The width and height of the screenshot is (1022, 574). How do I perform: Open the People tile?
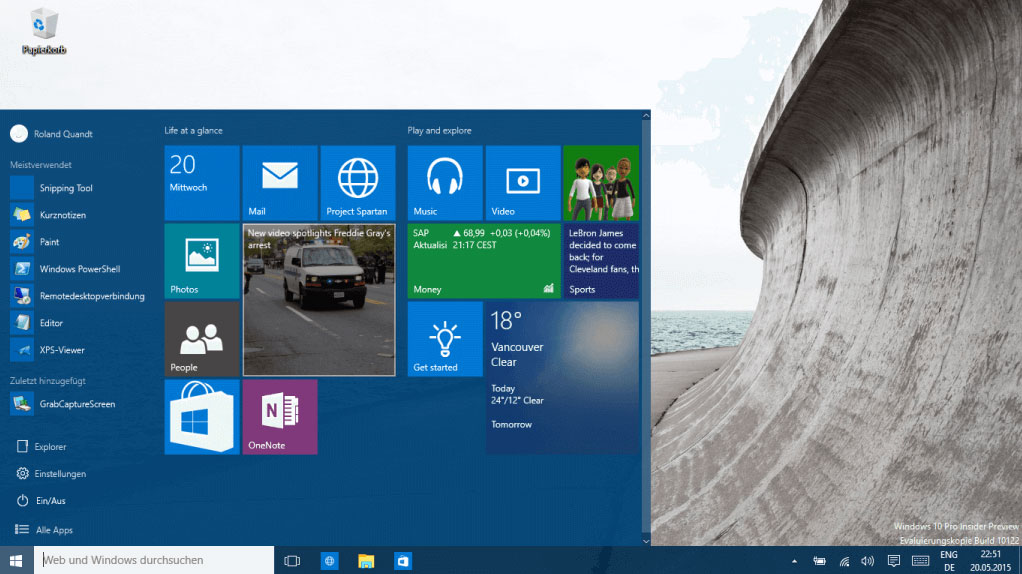(202, 339)
